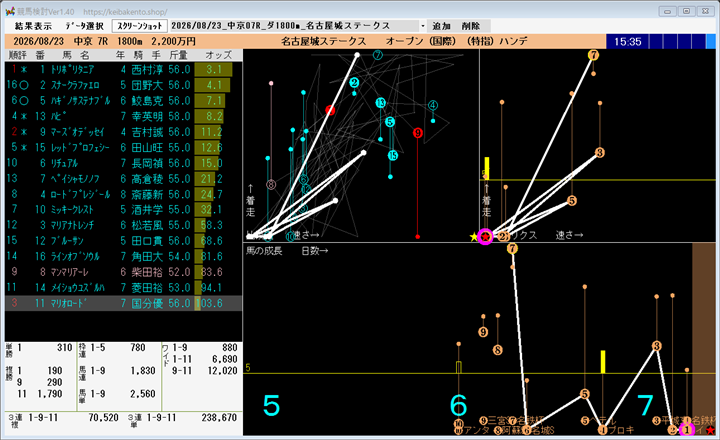
Task: Open the race selection dropdown arrow
Action: pos(422,26)
